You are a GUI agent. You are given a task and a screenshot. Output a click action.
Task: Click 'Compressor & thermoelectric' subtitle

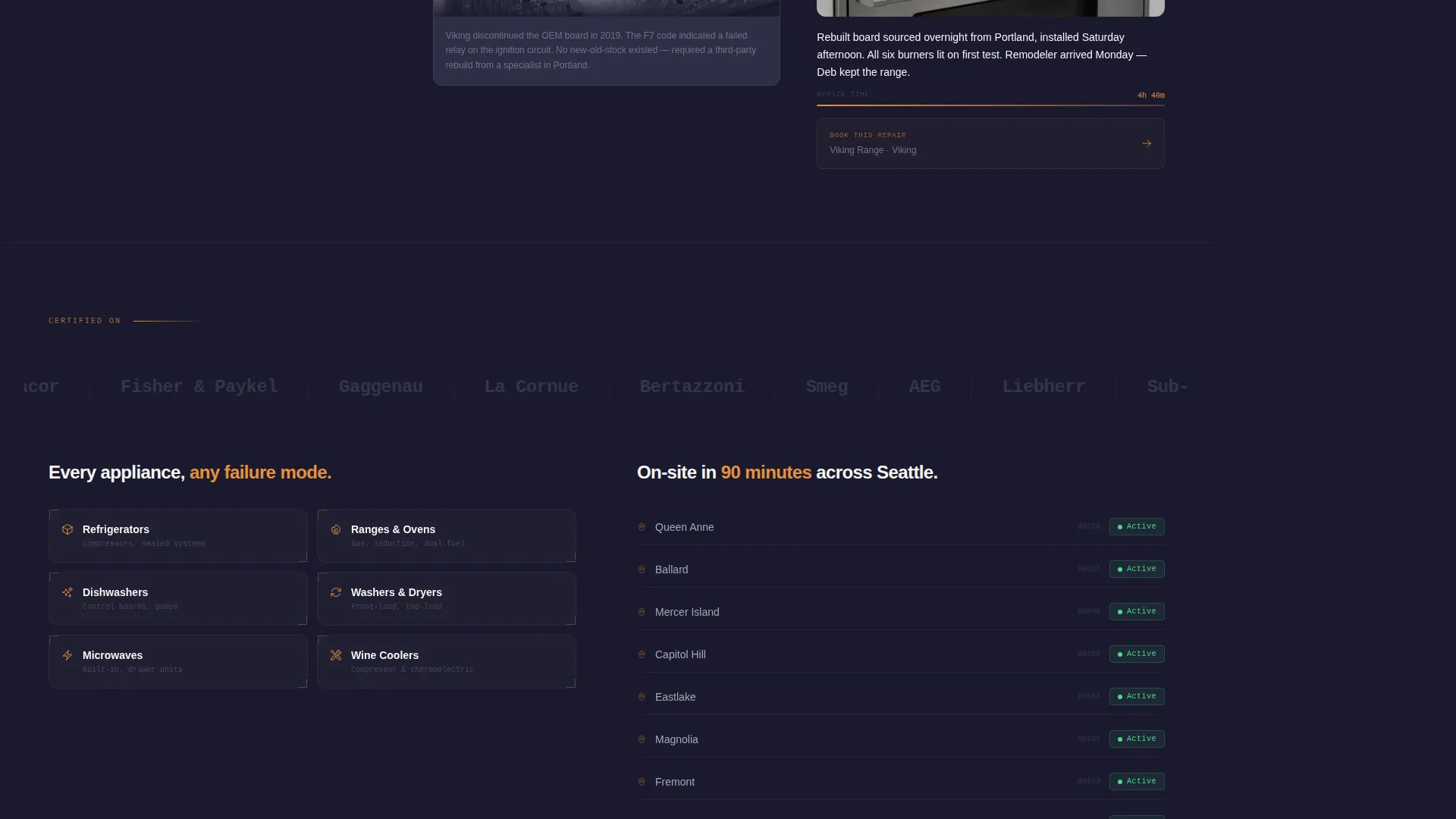click(x=412, y=670)
